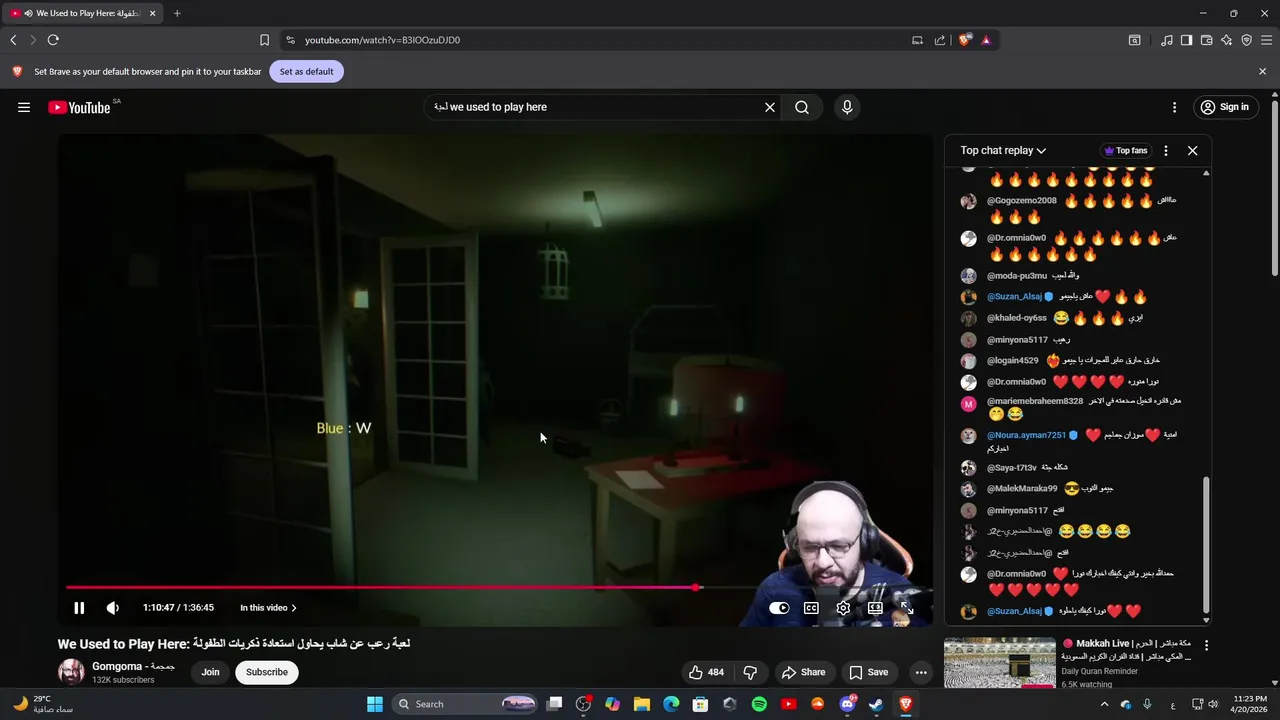Image resolution: width=1280 pixels, height=720 pixels.
Task: Enter fullscreen in the video player
Action: coord(907,608)
